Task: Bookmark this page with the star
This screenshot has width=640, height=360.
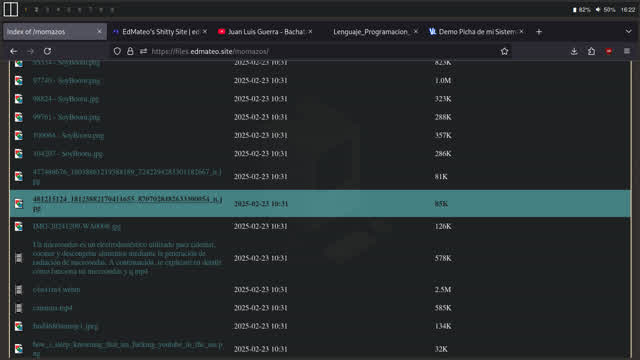Action: coord(504,51)
